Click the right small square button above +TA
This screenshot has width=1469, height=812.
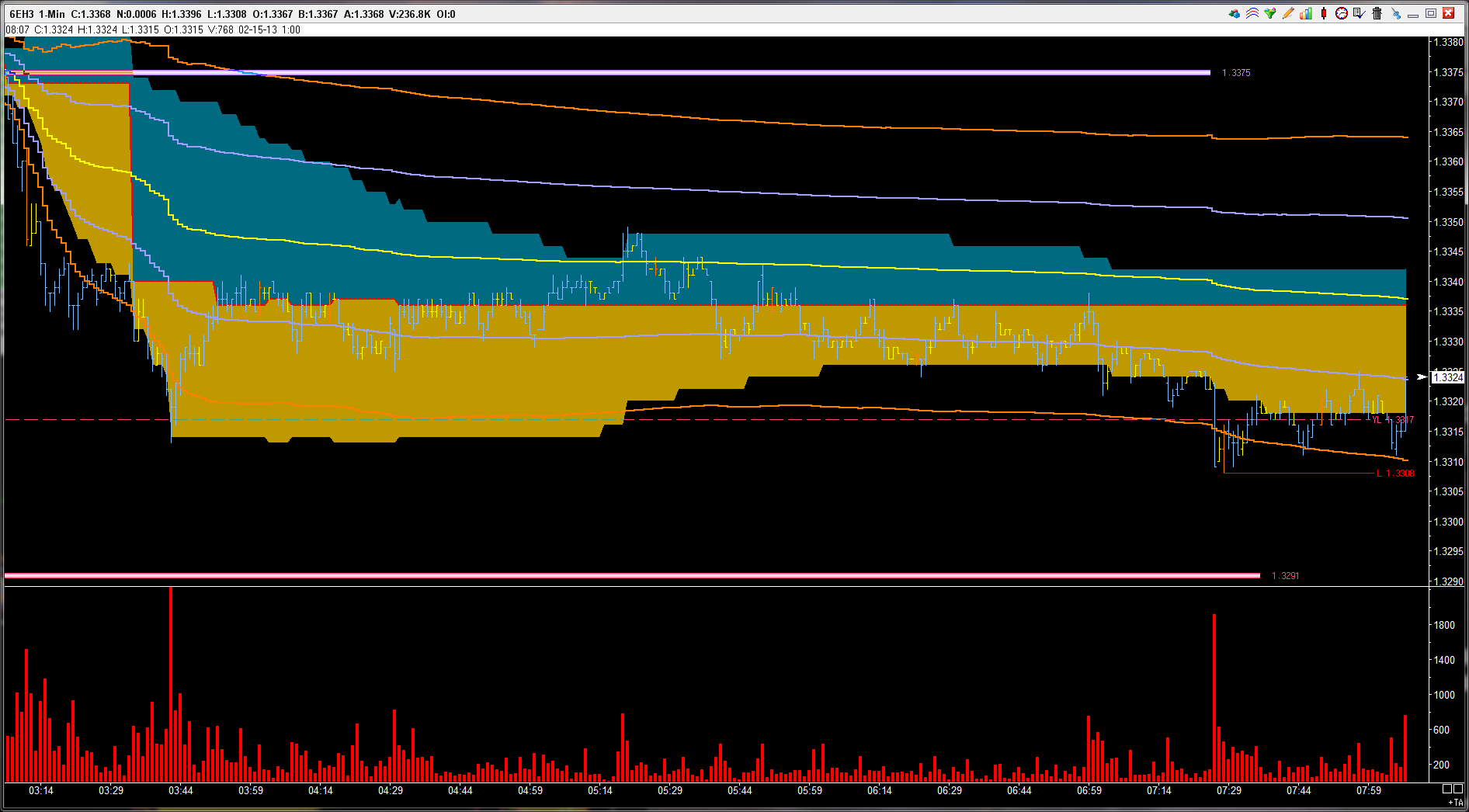click(1458, 789)
